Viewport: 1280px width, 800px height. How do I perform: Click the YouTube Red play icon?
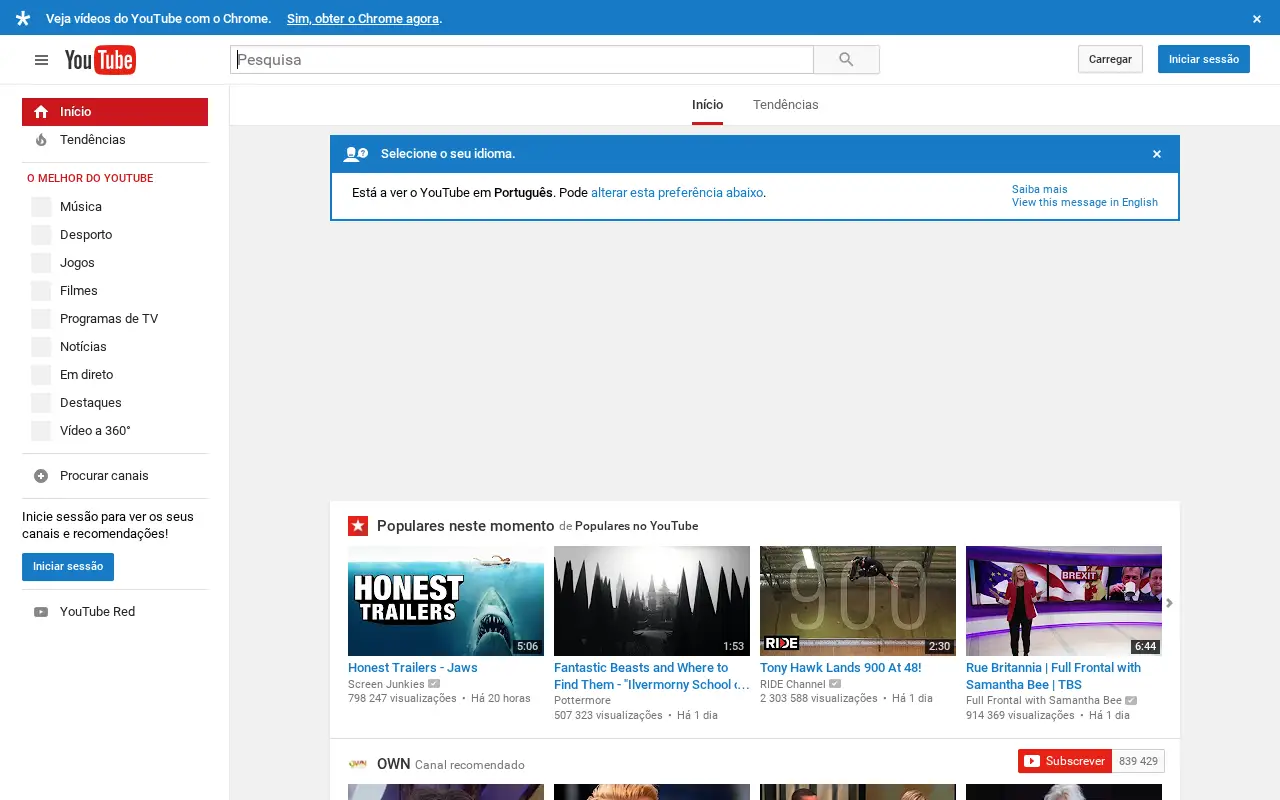click(x=41, y=612)
